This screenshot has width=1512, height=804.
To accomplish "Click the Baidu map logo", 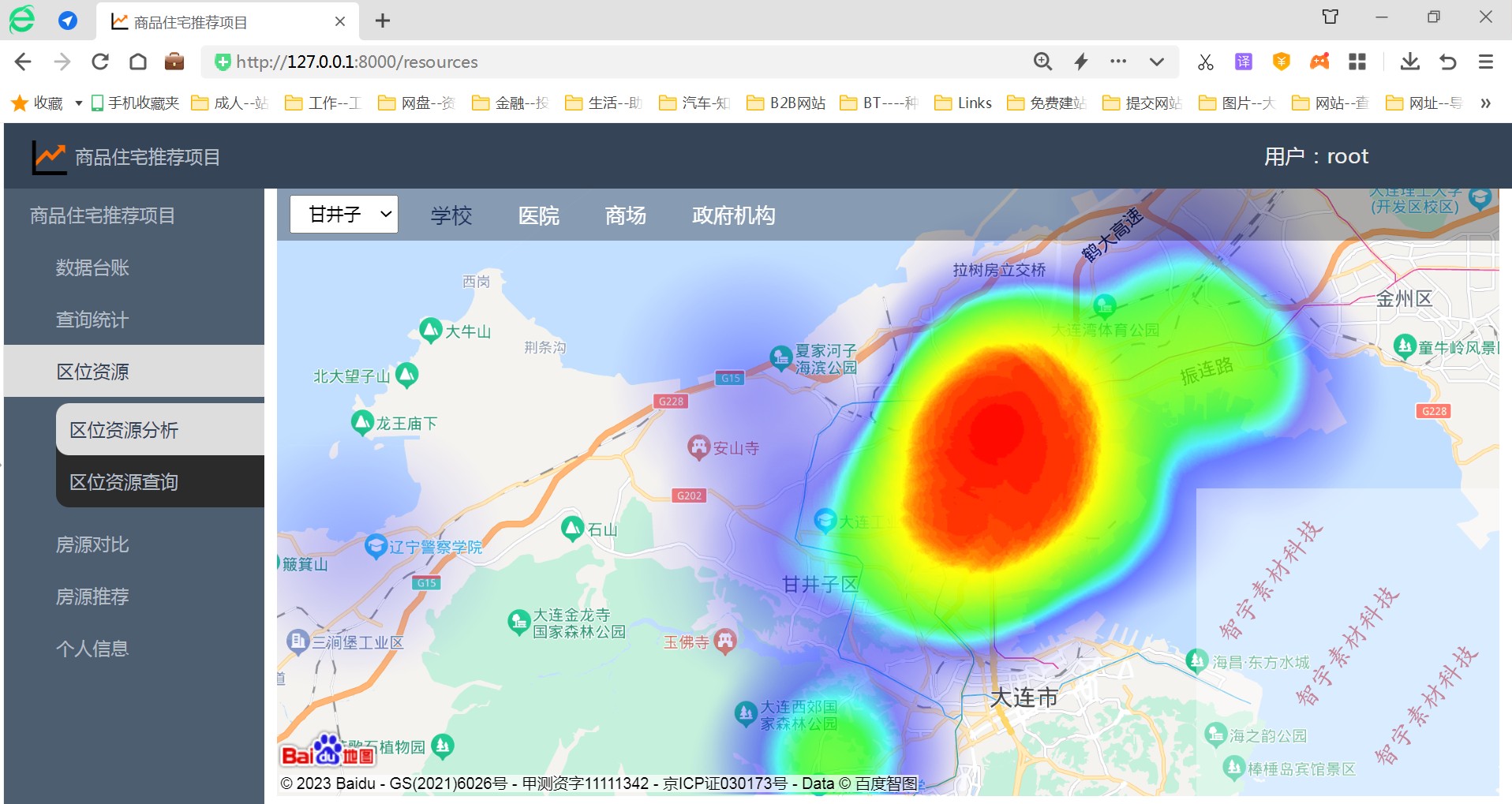I will click(327, 751).
